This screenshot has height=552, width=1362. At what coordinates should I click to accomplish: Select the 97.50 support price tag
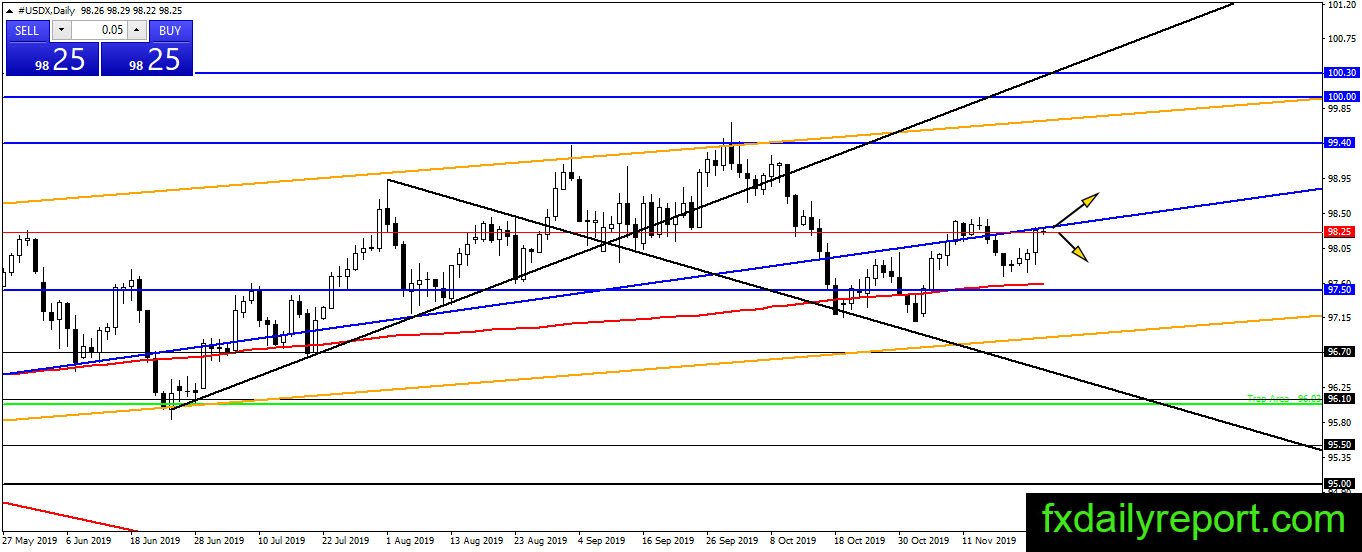click(x=1339, y=289)
